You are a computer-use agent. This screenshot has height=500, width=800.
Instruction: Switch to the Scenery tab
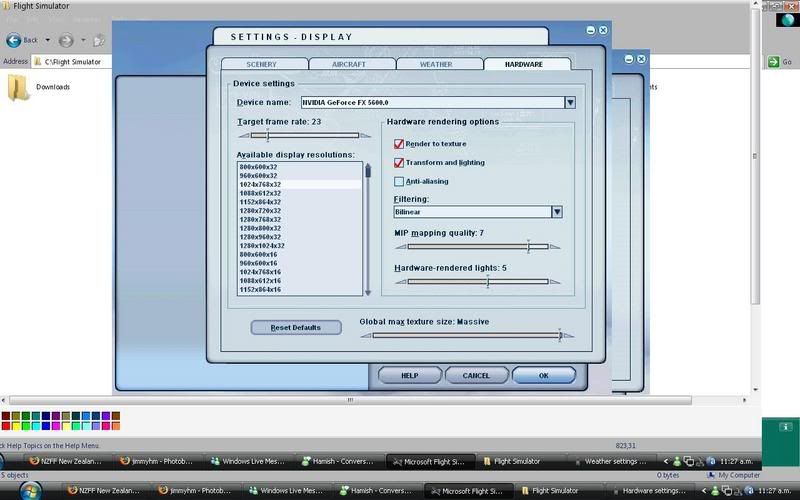(261, 64)
